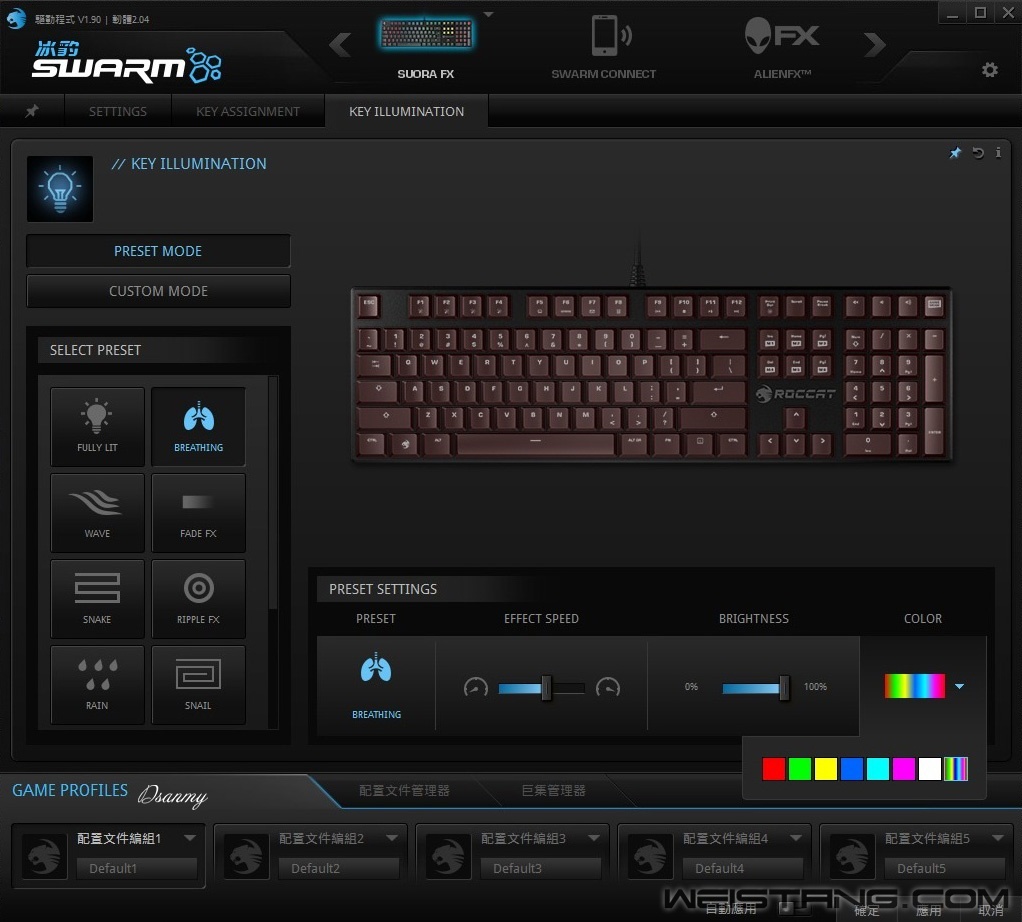Screen dimensions: 1022x922
Task: Select the Breathing preset in the preset list
Action: pyautogui.click(x=198, y=427)
